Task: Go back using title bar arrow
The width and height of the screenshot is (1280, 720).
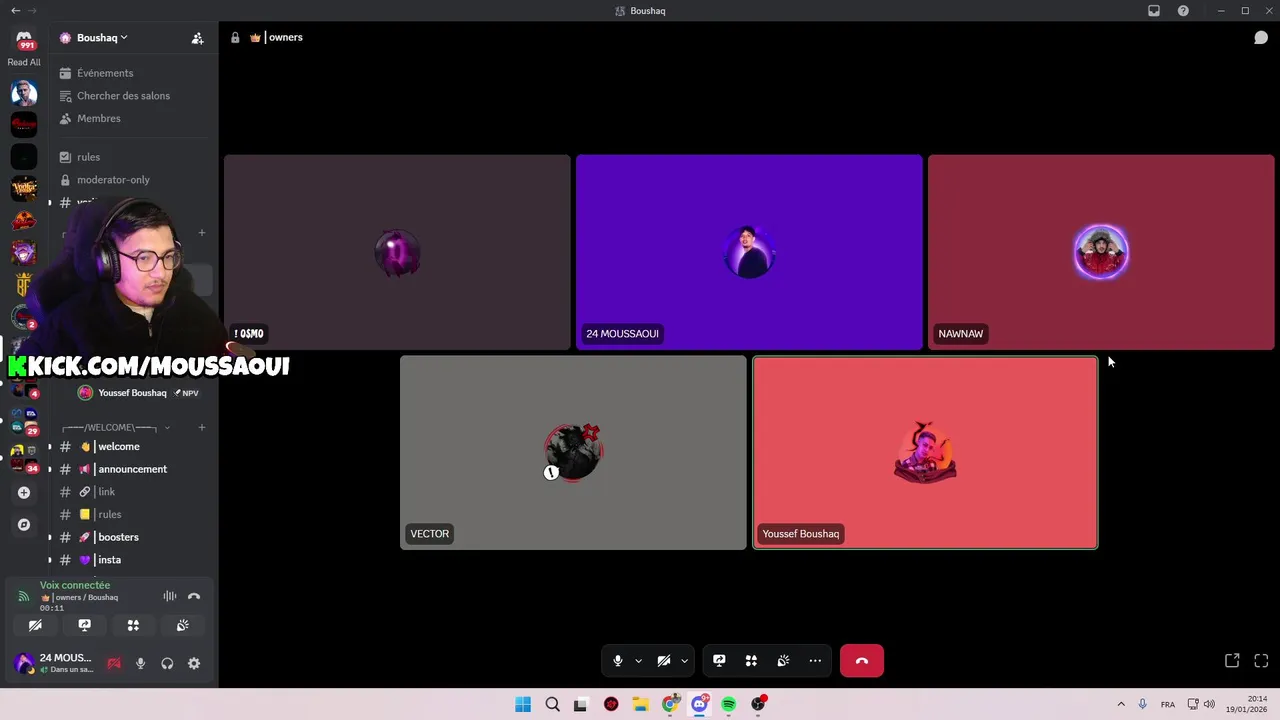Action: point(15,11)
